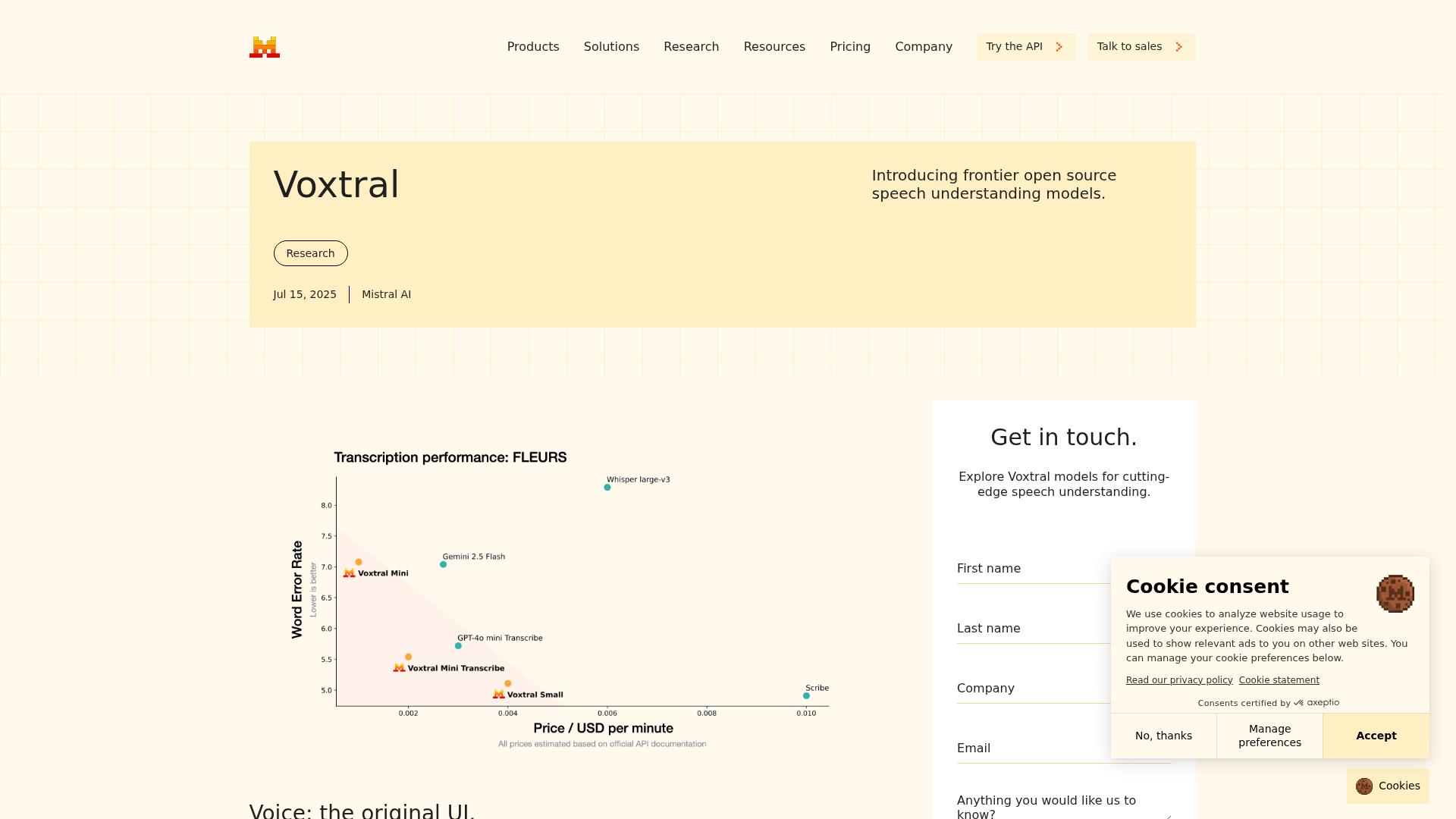Screen dimensions: 1456x819
Task: Open the Solutions menu
Action: [x=611, y=47]
